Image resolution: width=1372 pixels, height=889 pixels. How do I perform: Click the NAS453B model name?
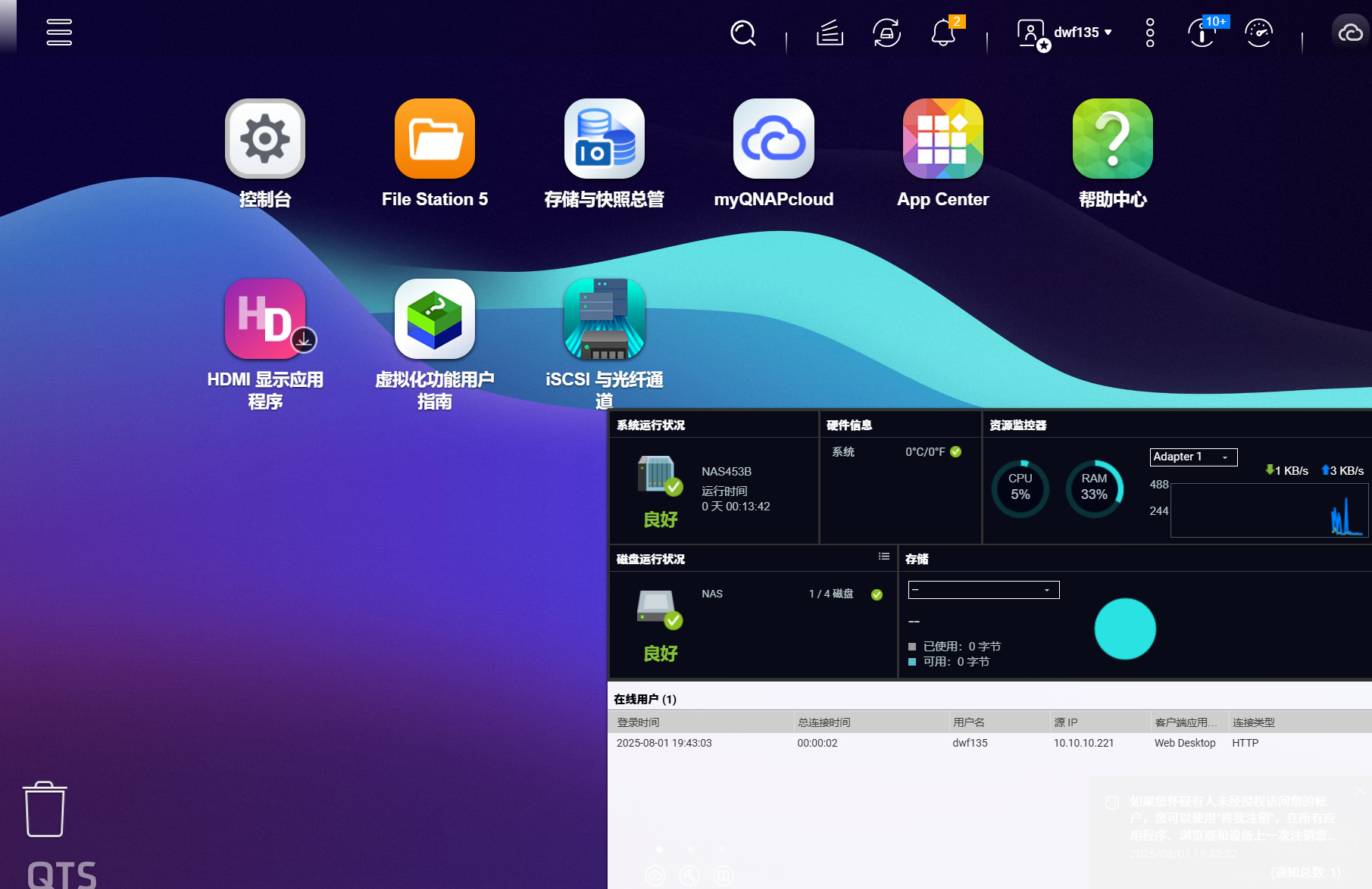(x=726, y=471)
